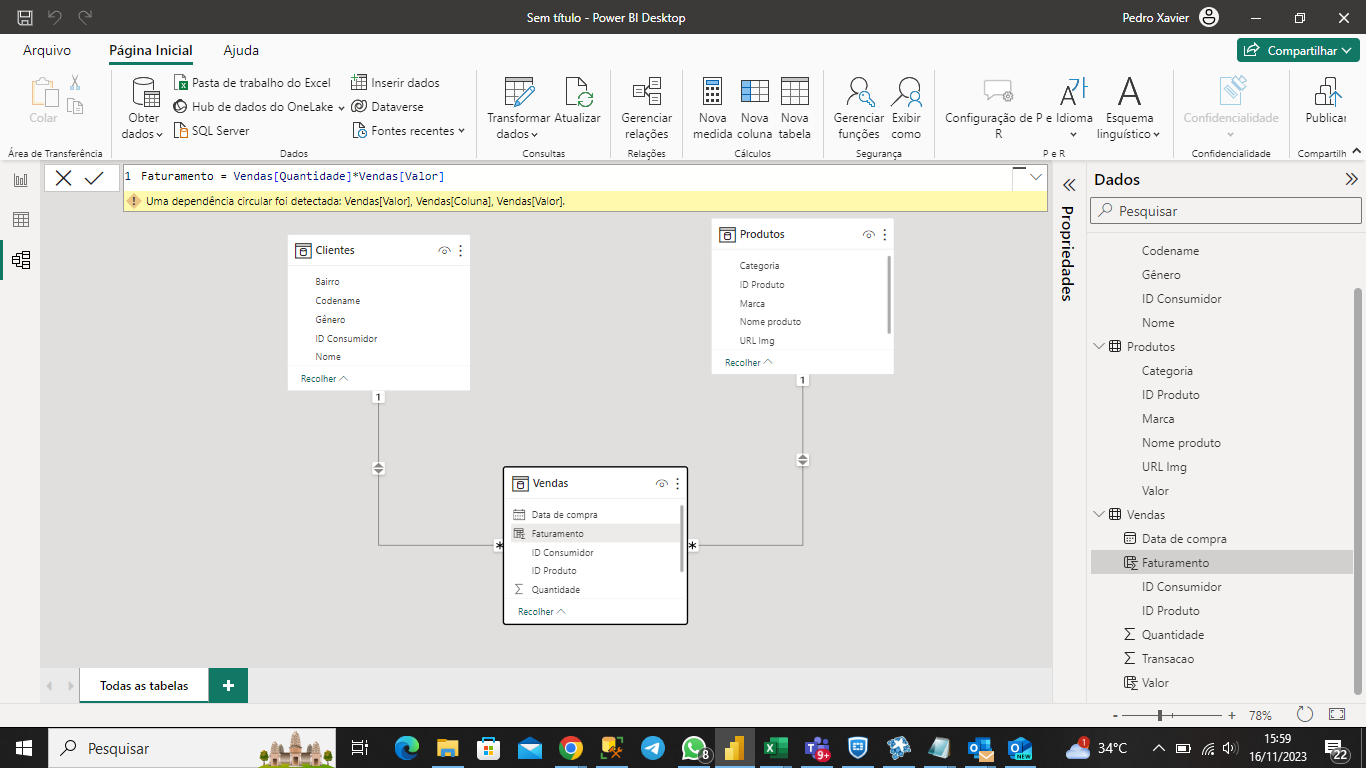
Task: Expand the Propriedades pane arrows
Action: coord(1068,185)
